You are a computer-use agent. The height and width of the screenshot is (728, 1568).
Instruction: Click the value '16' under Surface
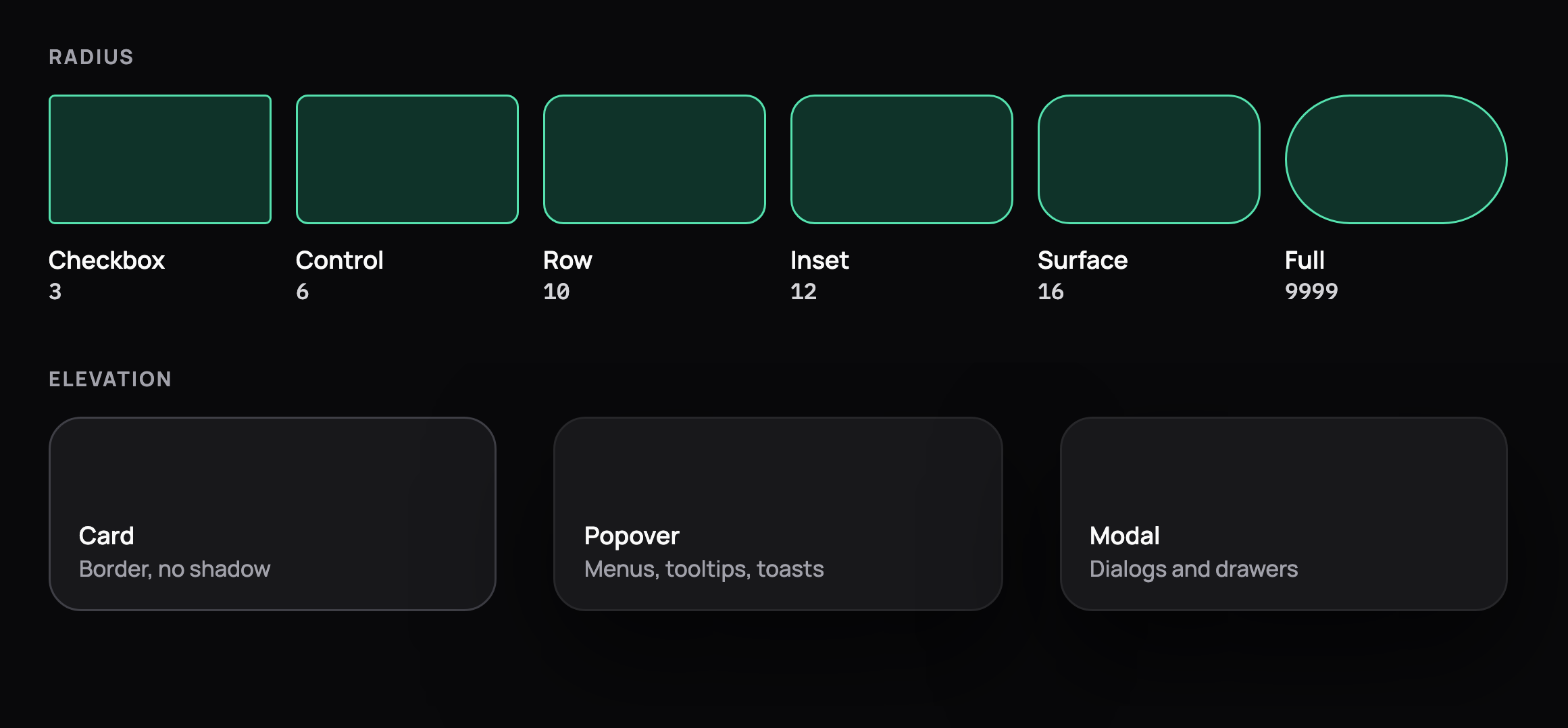[x=1051, y=292]
